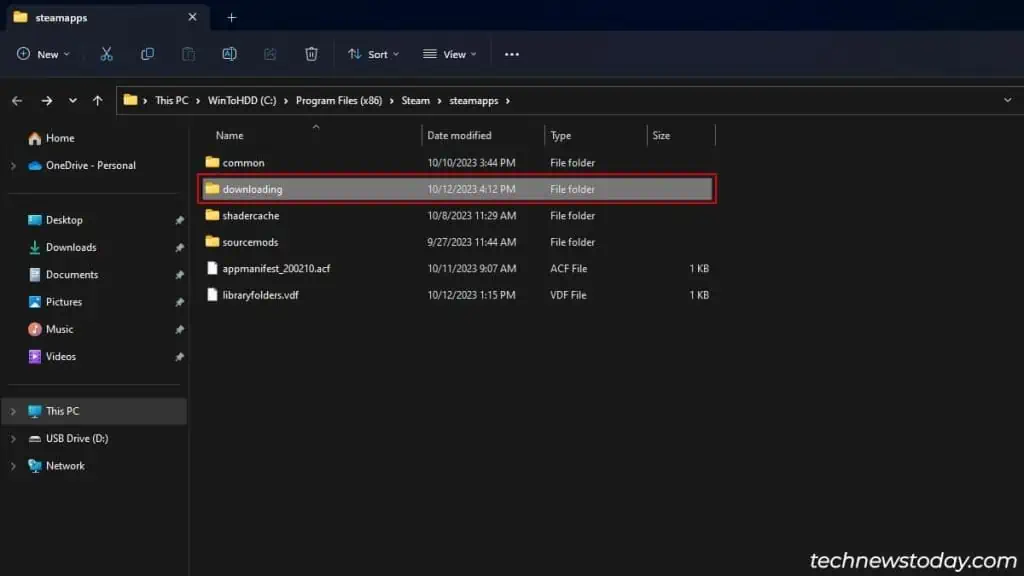Click pin icon next to Music

(x=179, y=330)
